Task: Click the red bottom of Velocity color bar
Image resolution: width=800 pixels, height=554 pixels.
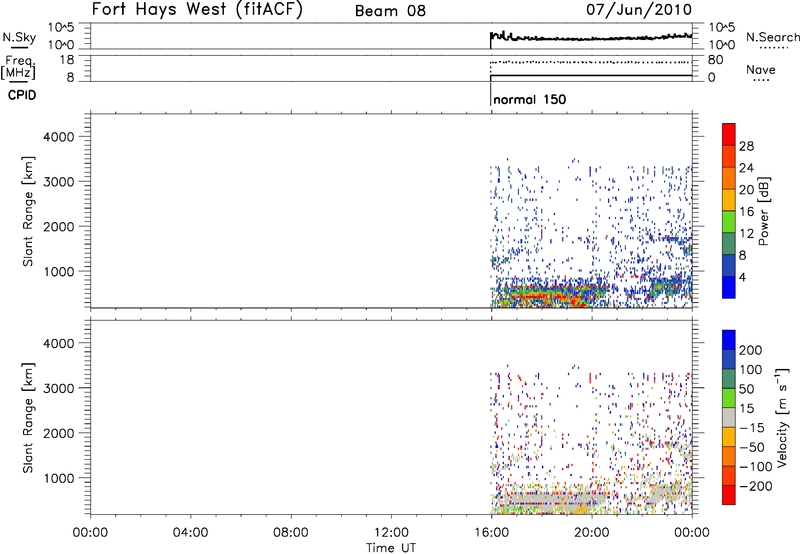Action: click(729, 495)
